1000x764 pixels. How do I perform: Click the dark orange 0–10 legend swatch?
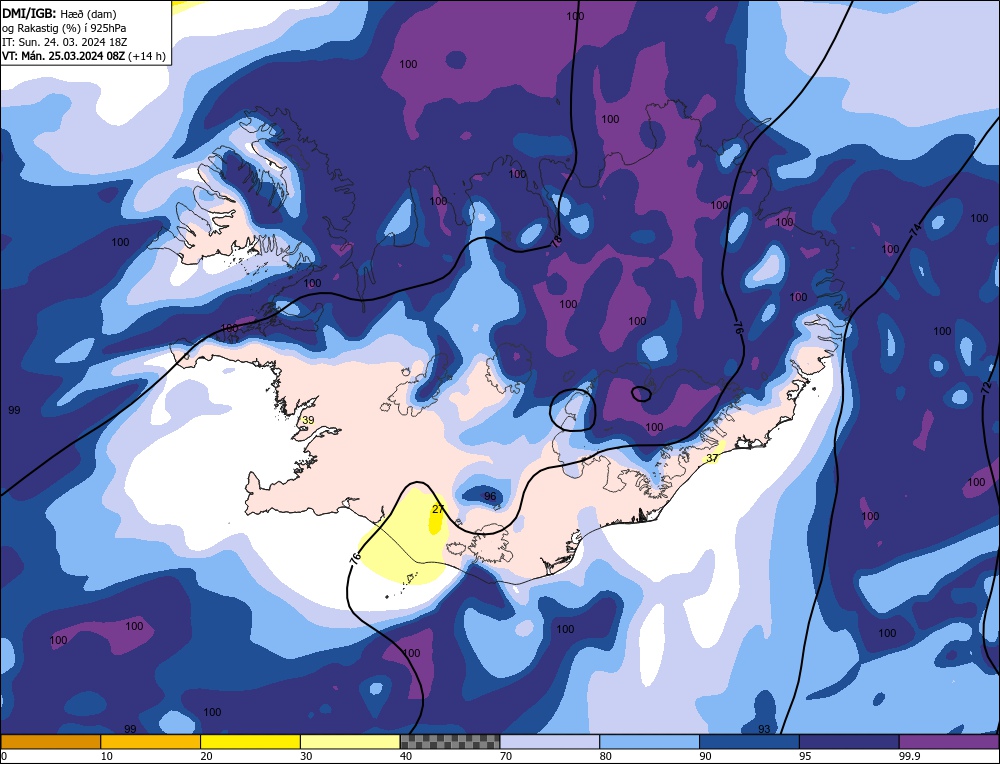pyautogui.click(x=50, y=742)
